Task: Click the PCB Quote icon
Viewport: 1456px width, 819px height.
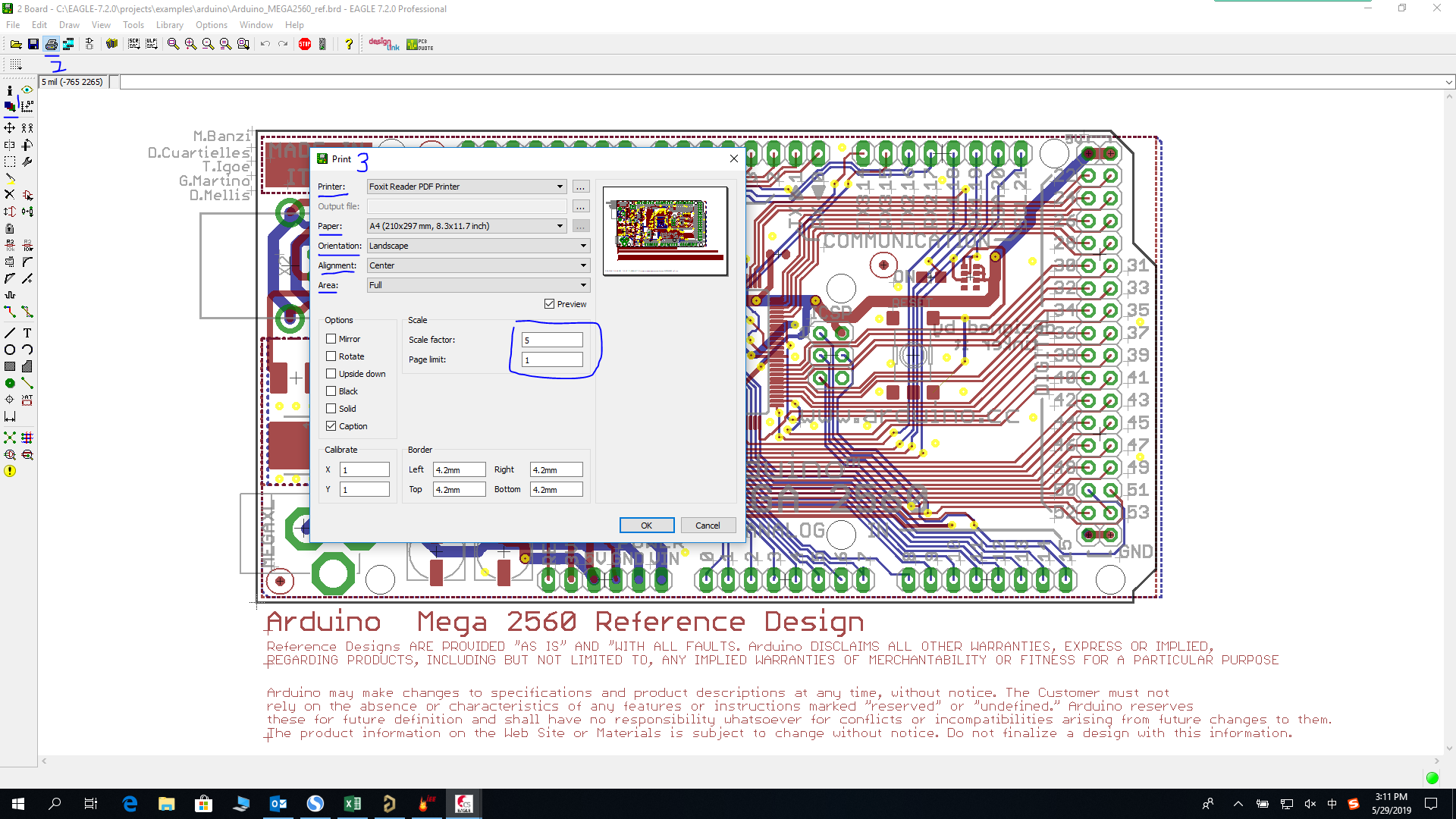Action: (420, 44)
